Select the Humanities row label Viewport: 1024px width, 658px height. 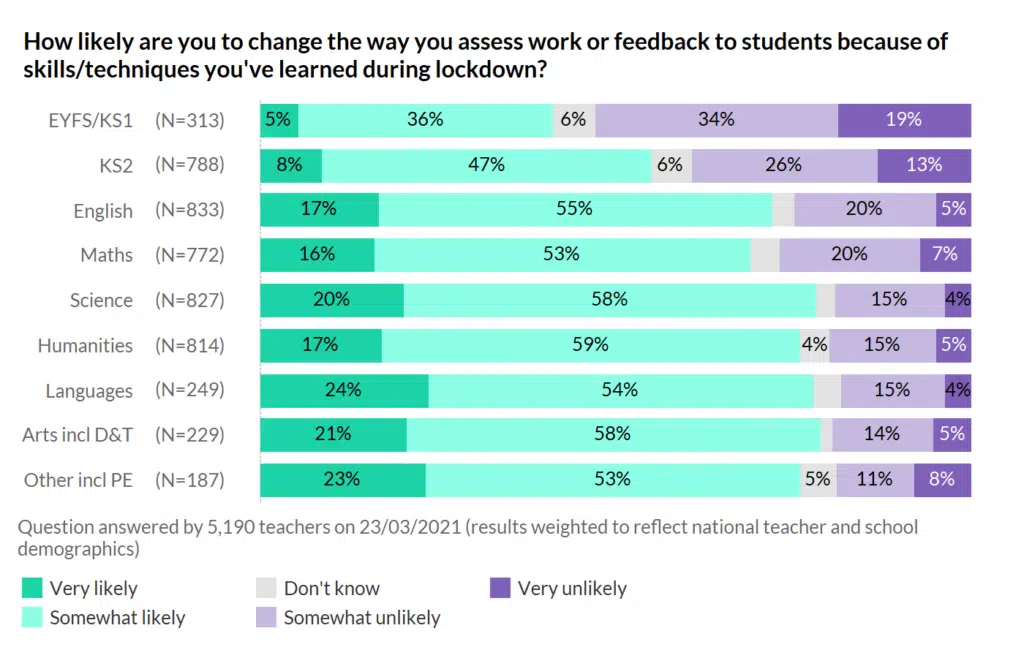(85, 346)
